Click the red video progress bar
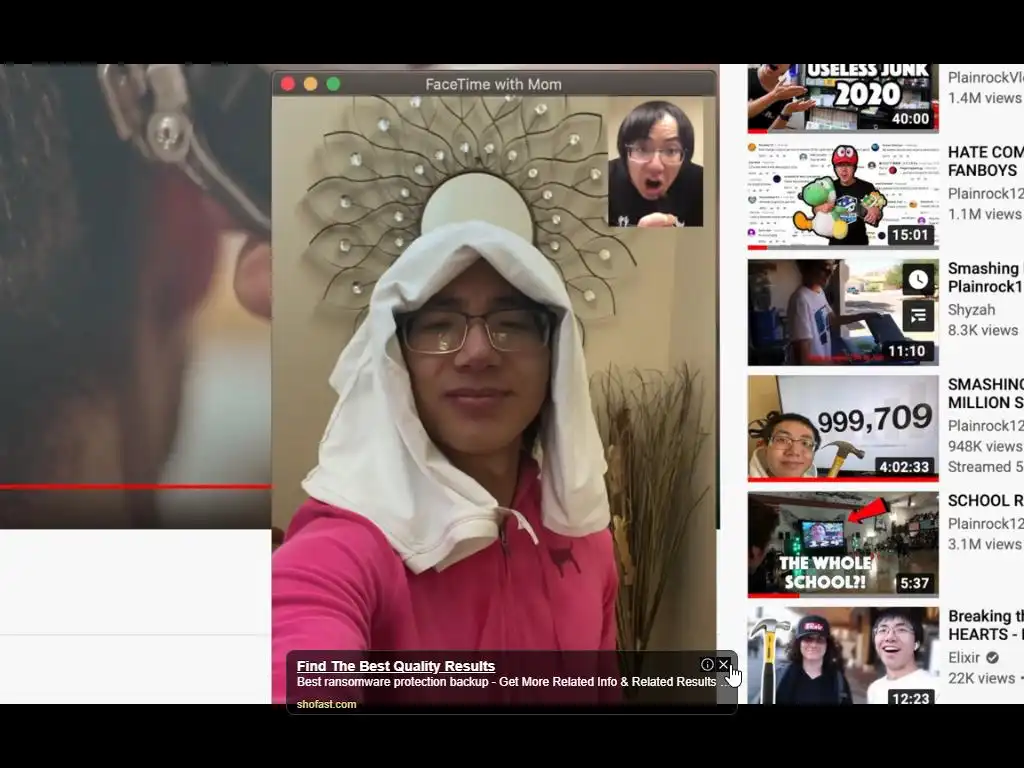The width and height of the screenshot is (1024, 768). 135,487
